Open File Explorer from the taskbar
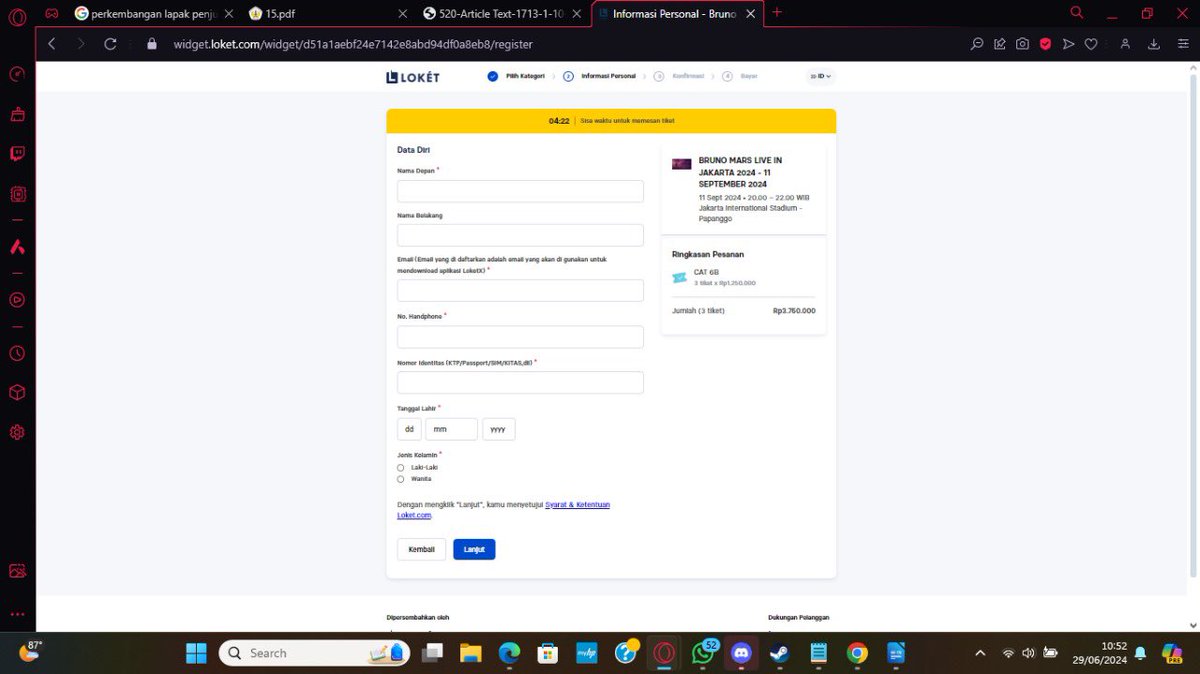The width and height of the screenshot is (1200, 674). coord(471,653)
